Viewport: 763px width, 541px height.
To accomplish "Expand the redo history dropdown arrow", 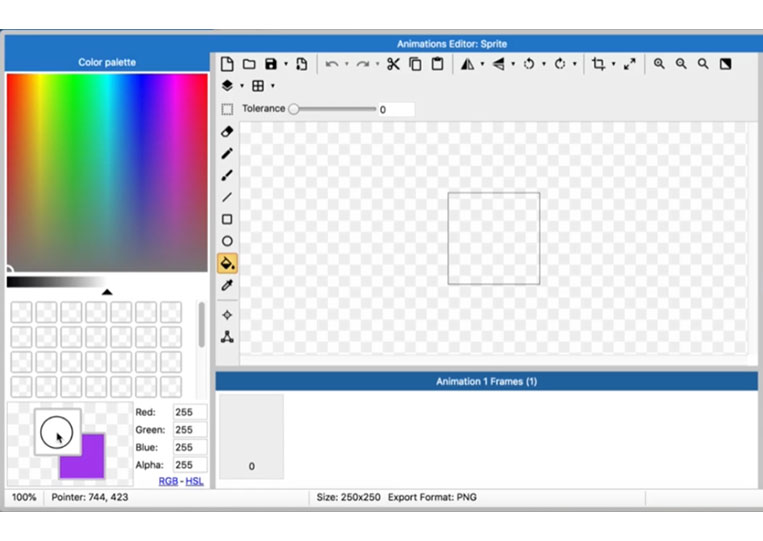I will [x=377, y=64].
